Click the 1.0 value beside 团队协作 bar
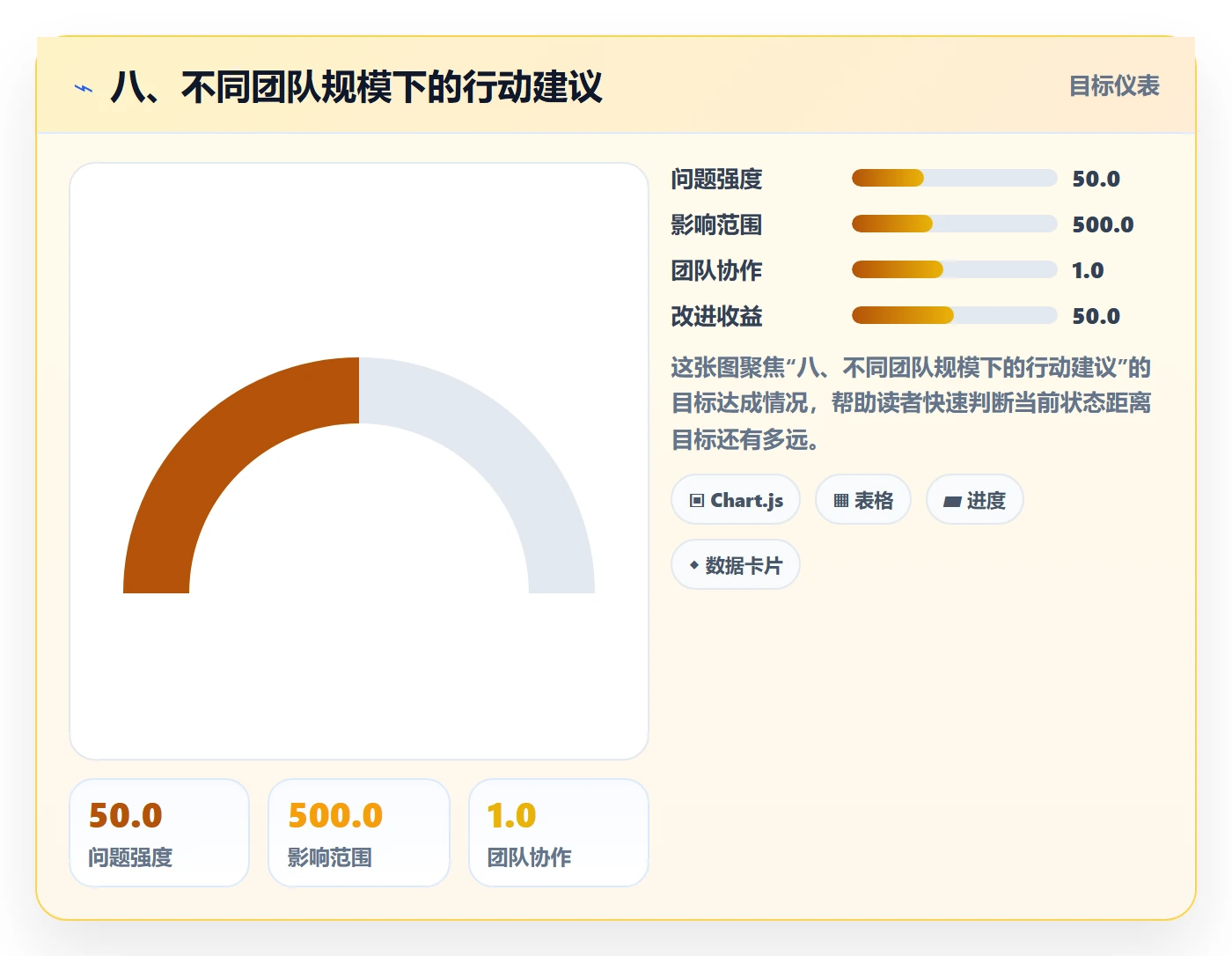This screenshot has width=1232, height=956. coord(1088,270)
